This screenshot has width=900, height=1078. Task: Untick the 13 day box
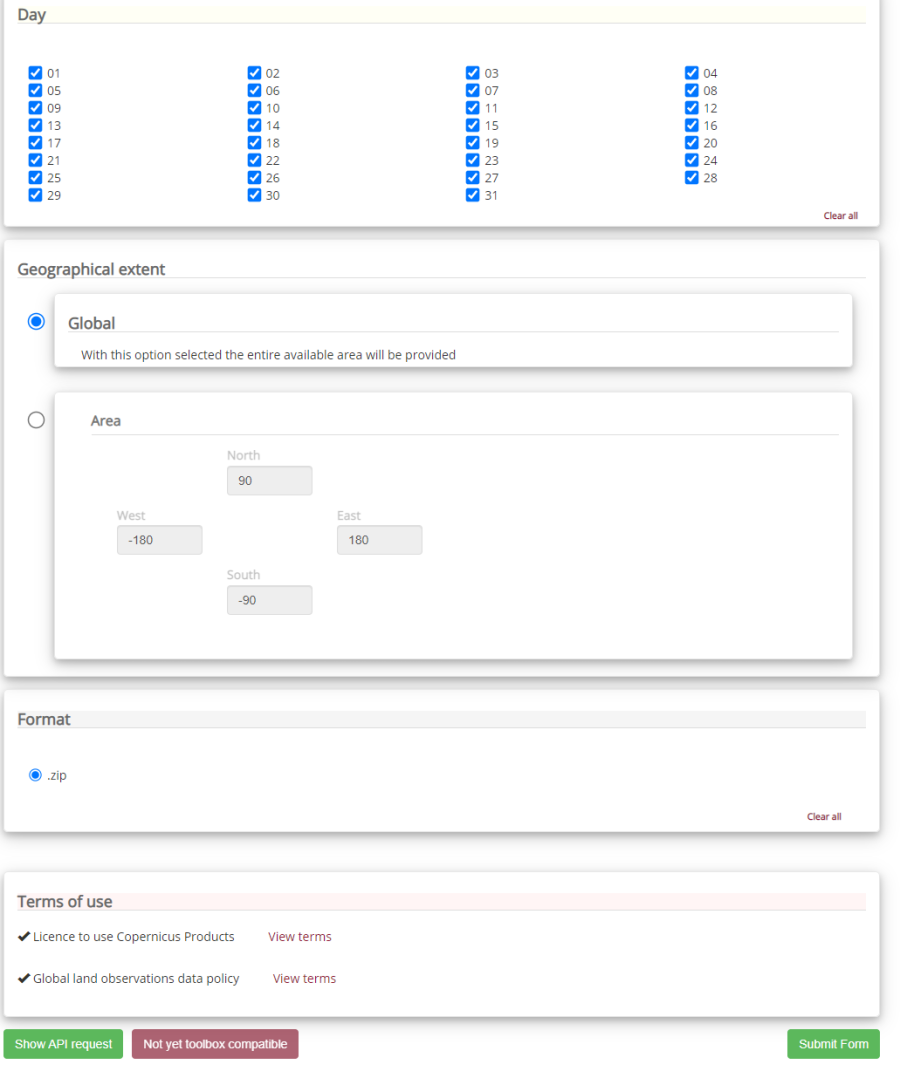click(x=35, y=125)
